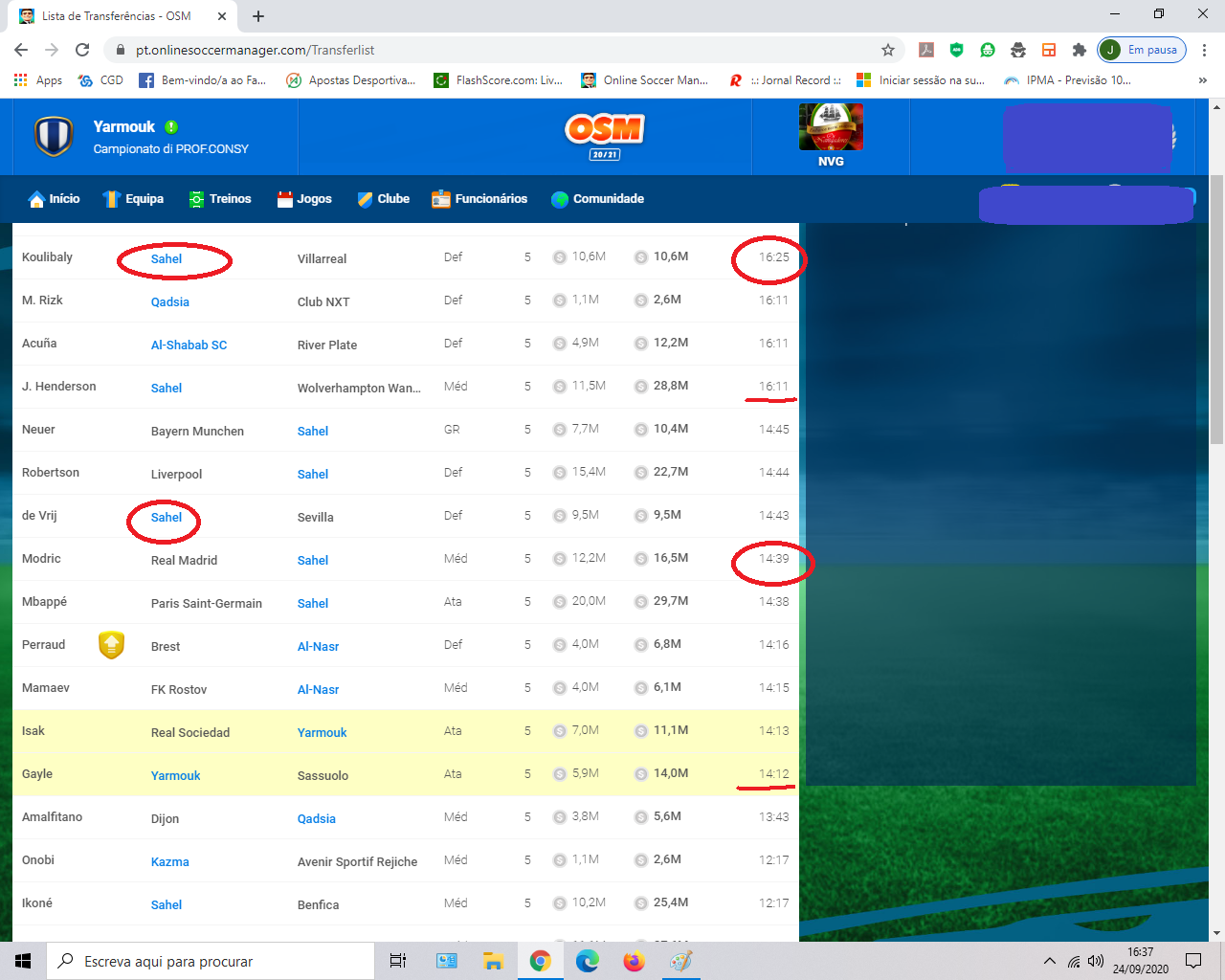Open the IPMA Previsão bookmark

(x=1067, y=80)
